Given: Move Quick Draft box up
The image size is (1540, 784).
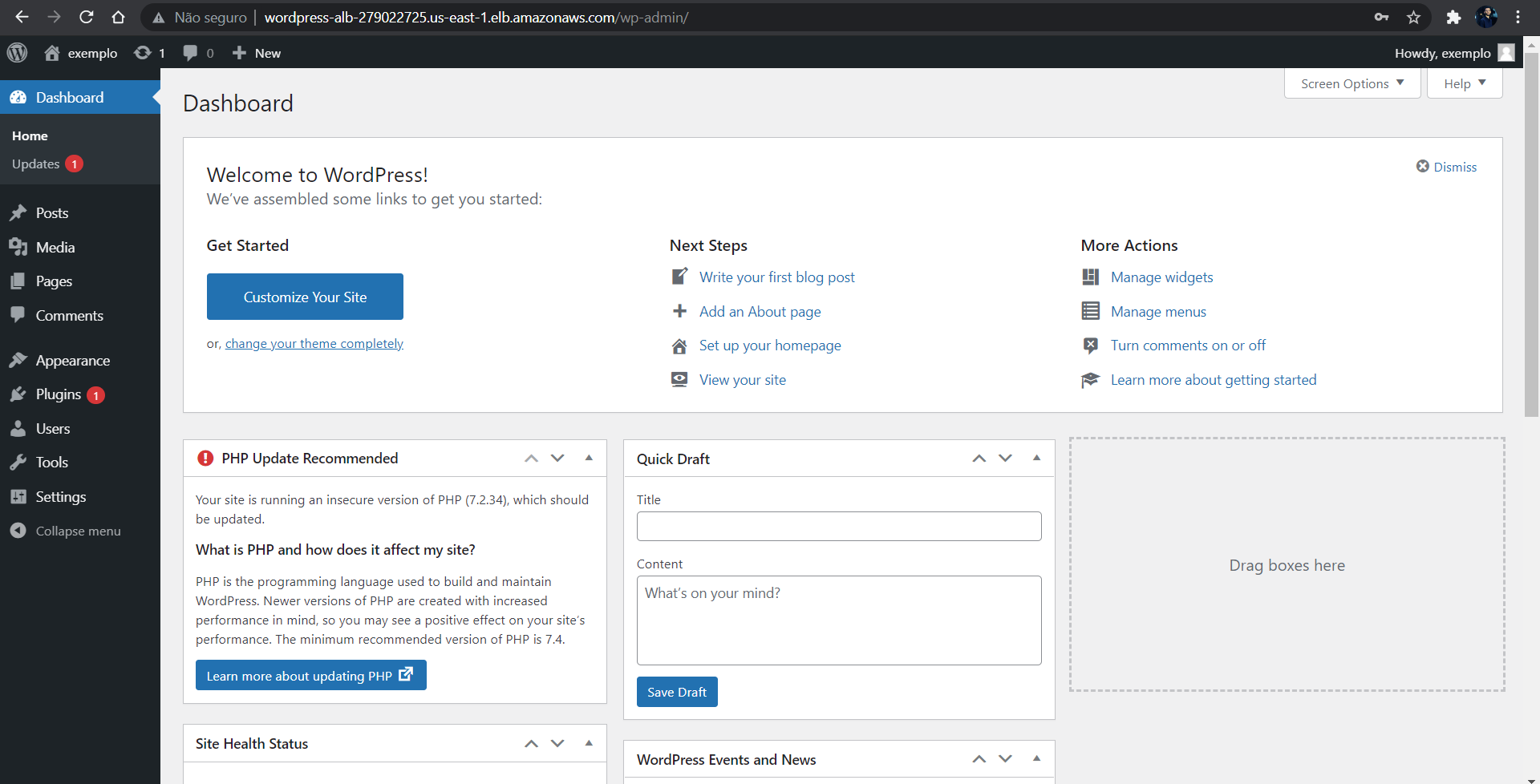Looking at the screenshot, I should (x=979, y=459).
